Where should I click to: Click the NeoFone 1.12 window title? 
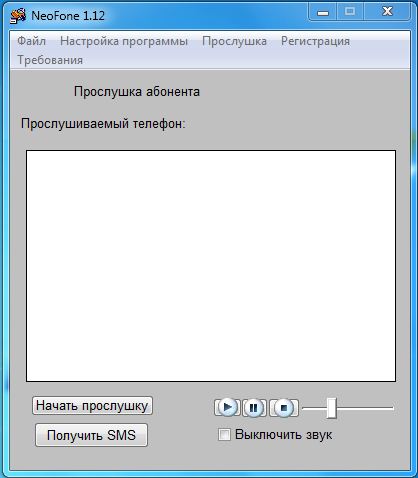click(x=68, y=16)
